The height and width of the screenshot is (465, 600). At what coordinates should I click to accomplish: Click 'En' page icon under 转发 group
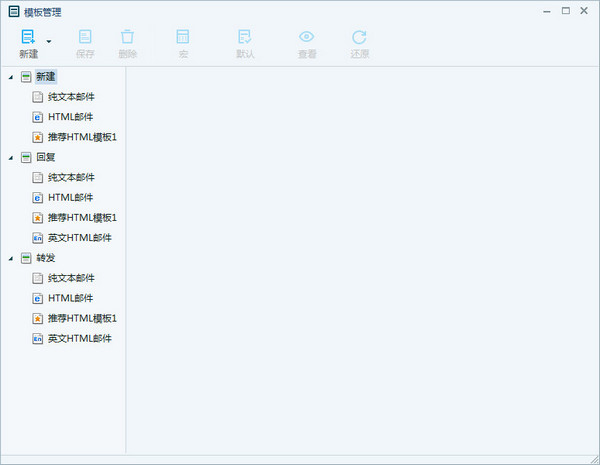tap(38, 338)
